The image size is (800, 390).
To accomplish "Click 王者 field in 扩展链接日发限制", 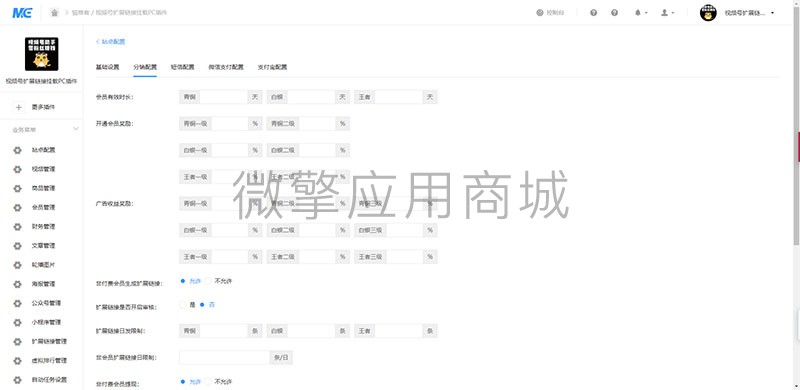I will pyautogui.click(x=398, y=331).
